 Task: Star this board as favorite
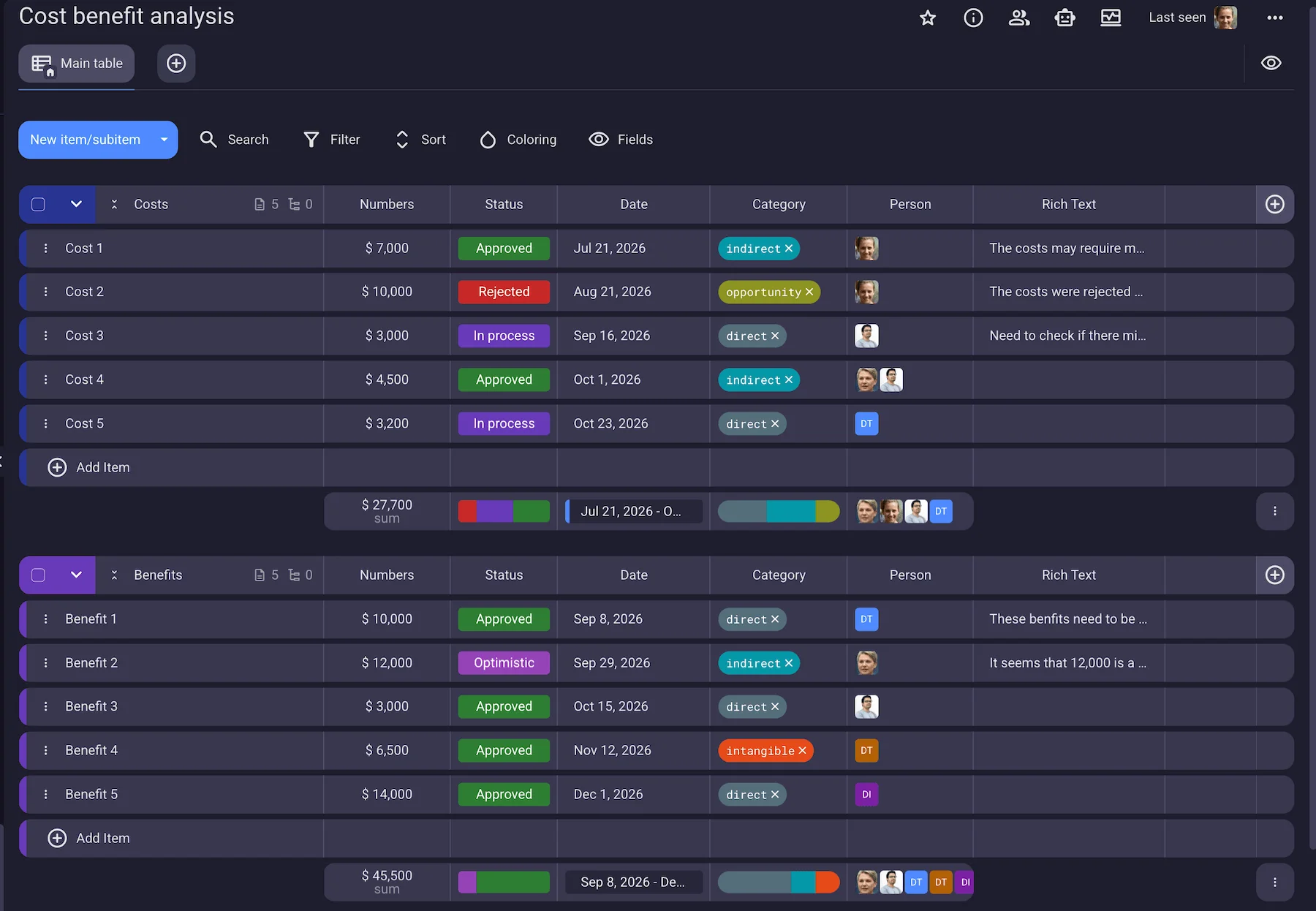tap(928, 18)
